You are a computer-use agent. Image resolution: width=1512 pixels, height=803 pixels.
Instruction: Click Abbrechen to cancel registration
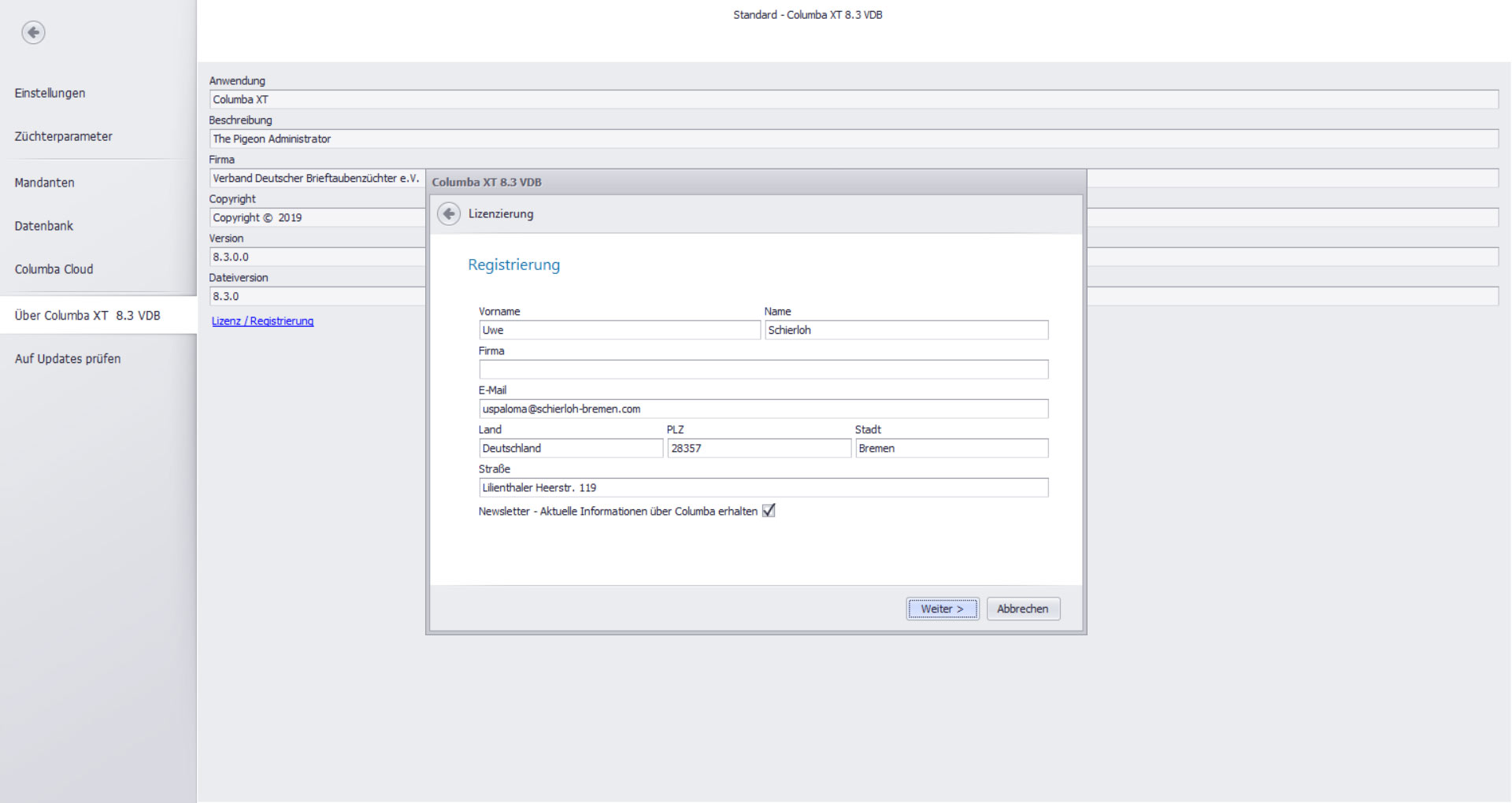(x=1022, y=609)
